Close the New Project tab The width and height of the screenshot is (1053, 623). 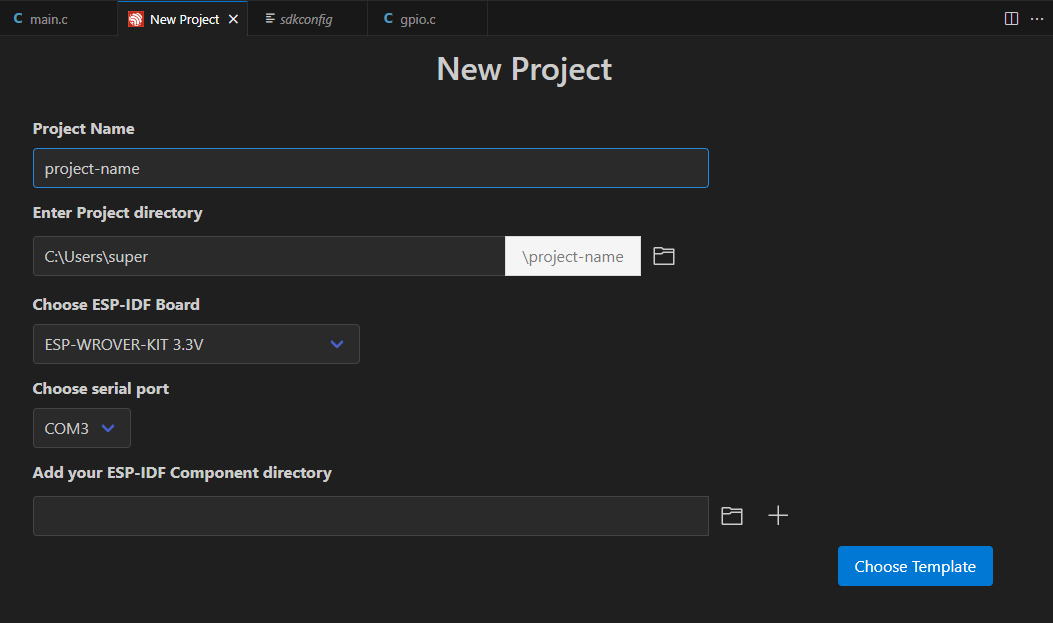(233, 19)
